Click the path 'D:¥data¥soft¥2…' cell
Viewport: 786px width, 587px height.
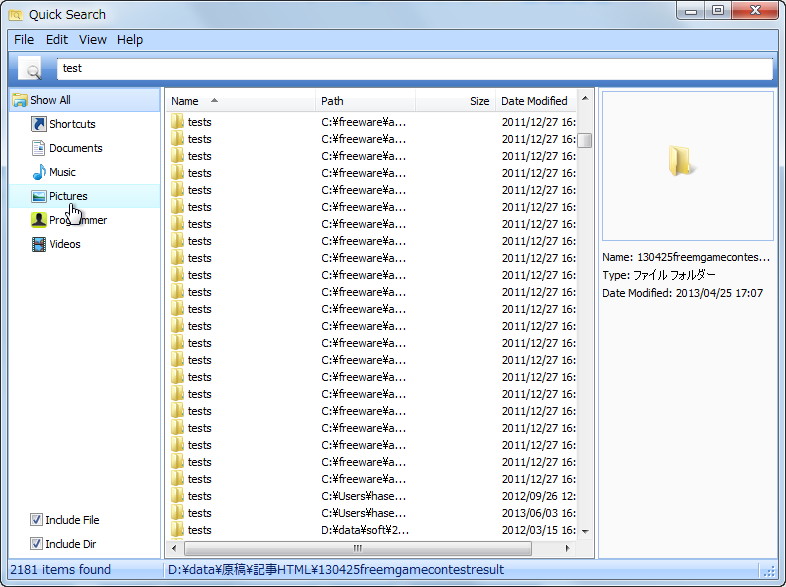coord(365,530)
